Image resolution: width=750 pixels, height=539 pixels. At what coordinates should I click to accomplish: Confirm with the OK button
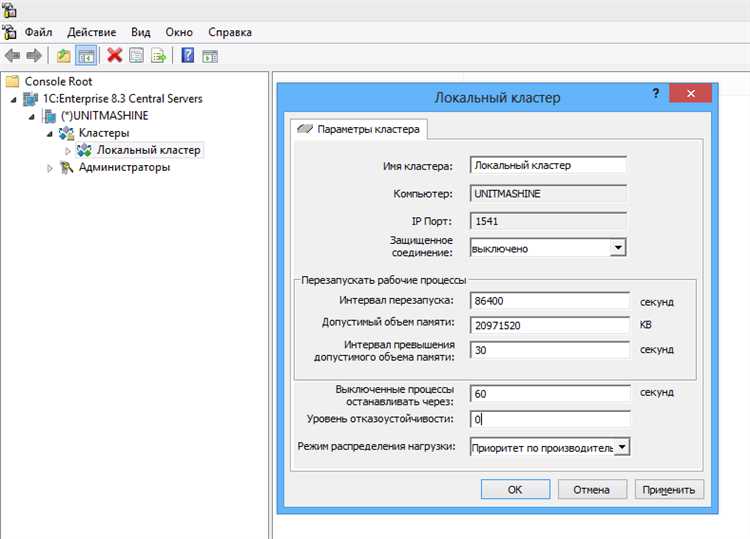pyautogui.click(x=515, y=489)
